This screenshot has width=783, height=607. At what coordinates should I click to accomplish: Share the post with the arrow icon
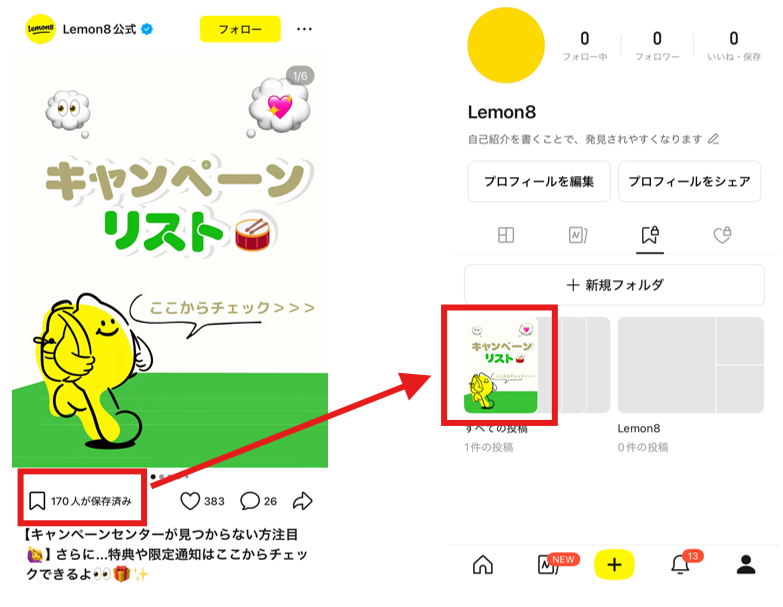point(303,501)
